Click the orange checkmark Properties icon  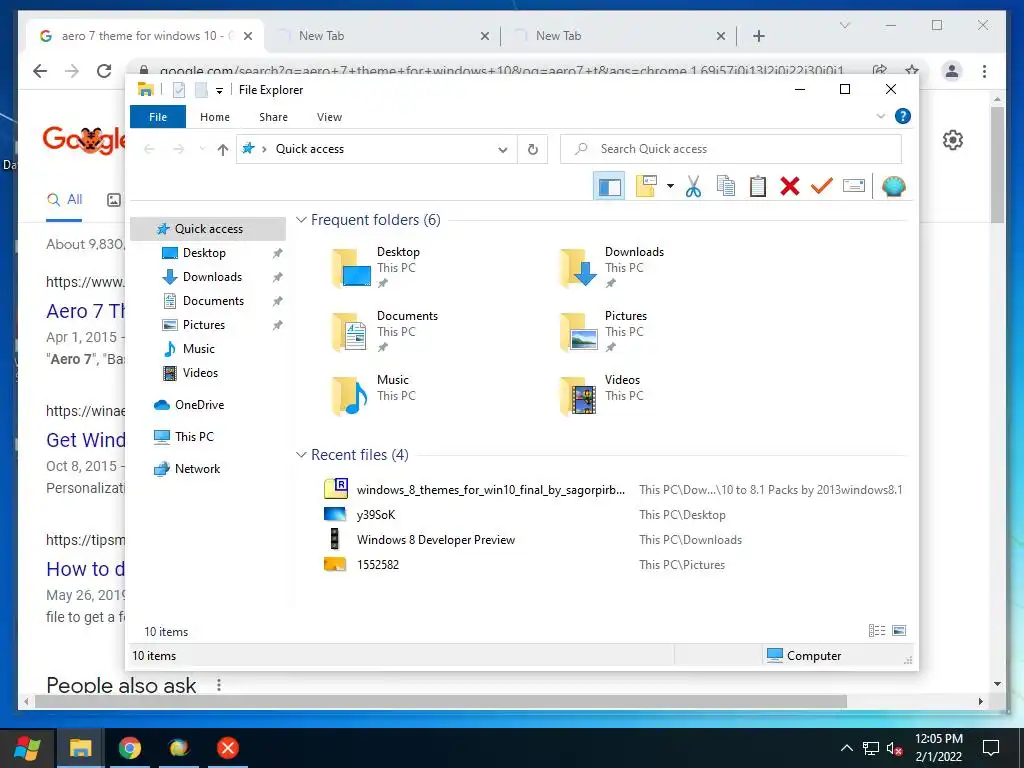[x=822, y=187]
